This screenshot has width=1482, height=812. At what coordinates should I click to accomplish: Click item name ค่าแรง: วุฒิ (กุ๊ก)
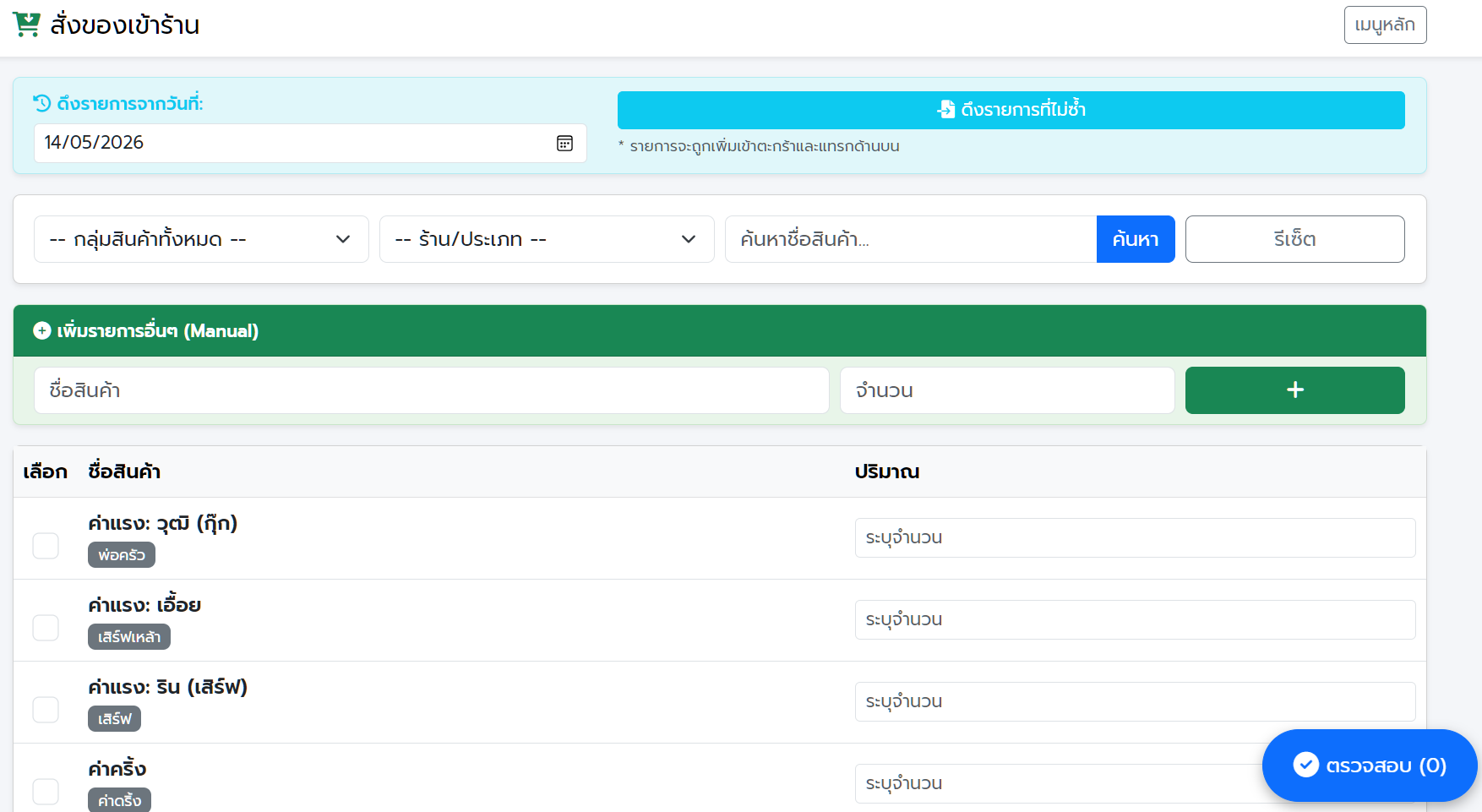coord(163,524)
